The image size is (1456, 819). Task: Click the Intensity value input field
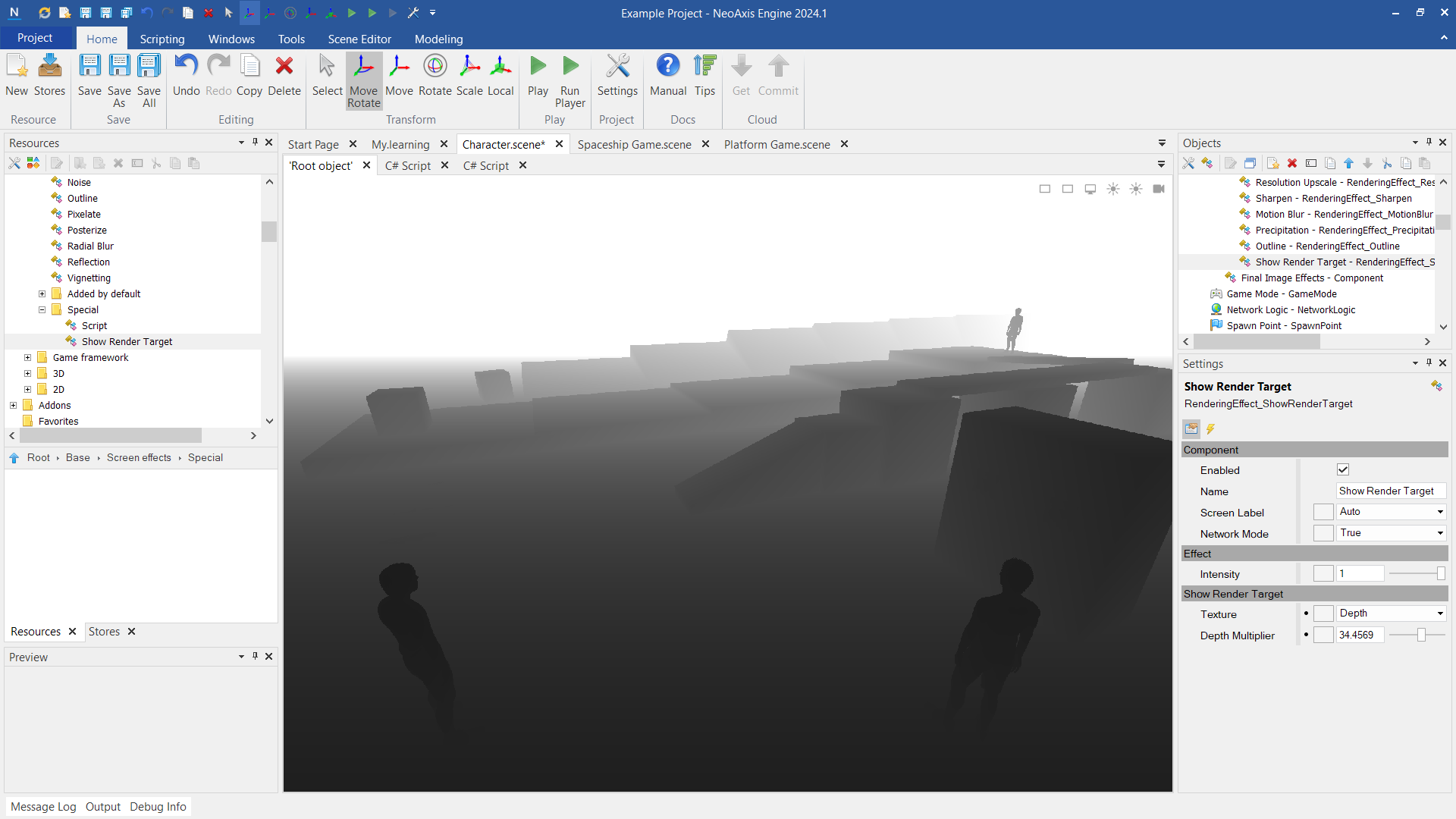tap(1360, 574)
